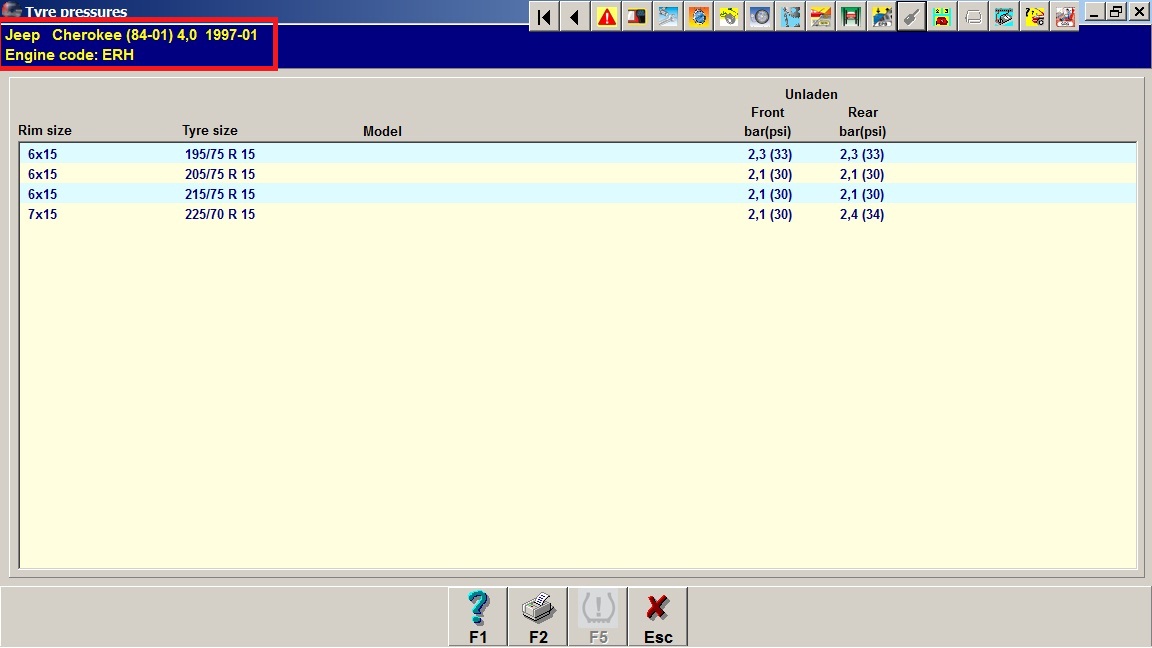Print tyre pressures using F2 button
The image size is (1152, 648).
pos(538,616)
